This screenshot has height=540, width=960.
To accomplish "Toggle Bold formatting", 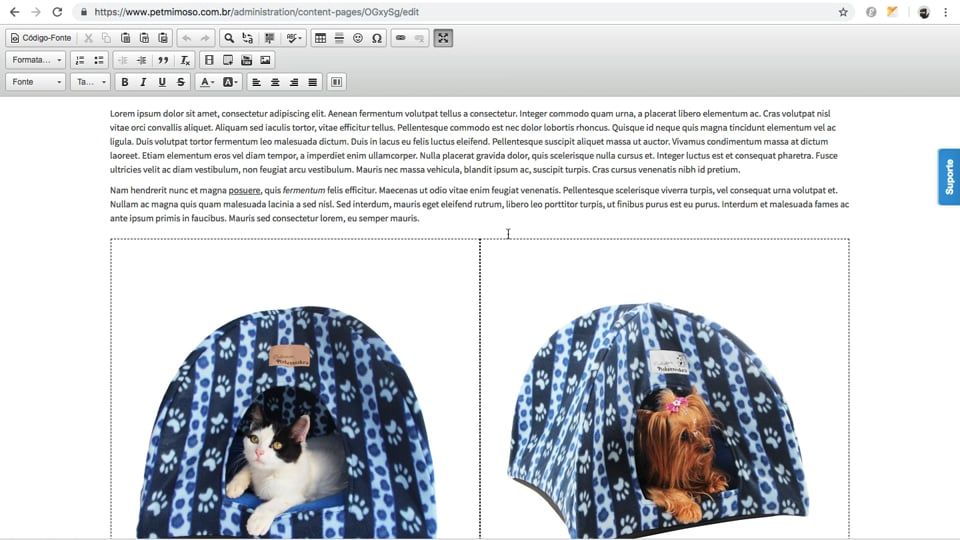I will click(x=125, y=82).
